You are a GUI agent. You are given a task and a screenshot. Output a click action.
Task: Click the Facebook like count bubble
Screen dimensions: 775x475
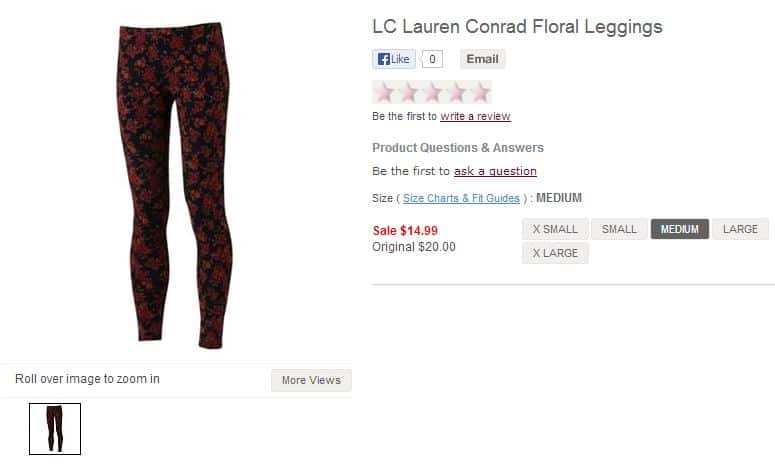[x=432, y=59]
